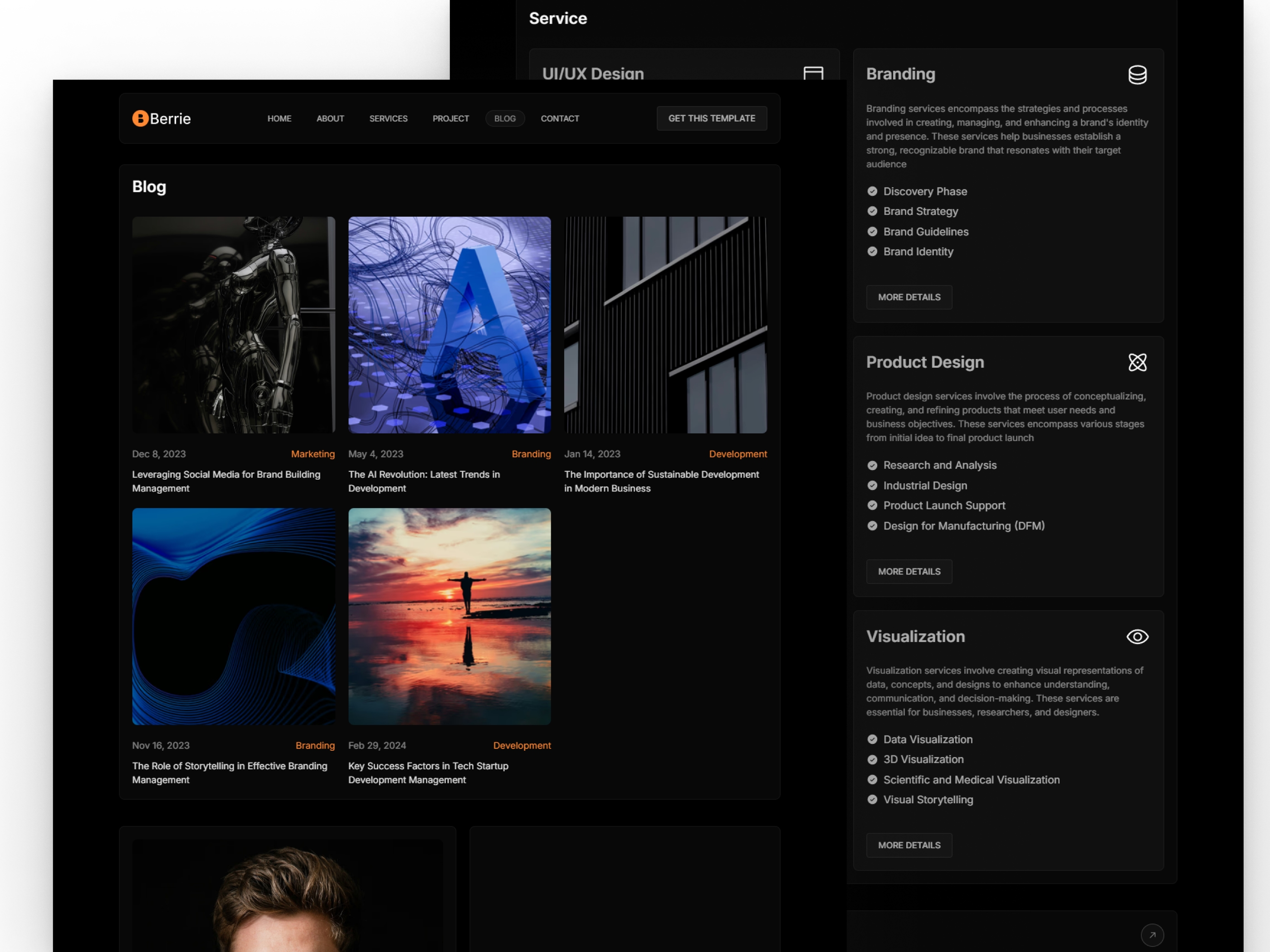Open the AI Revolution blog post link

point(424,481)
